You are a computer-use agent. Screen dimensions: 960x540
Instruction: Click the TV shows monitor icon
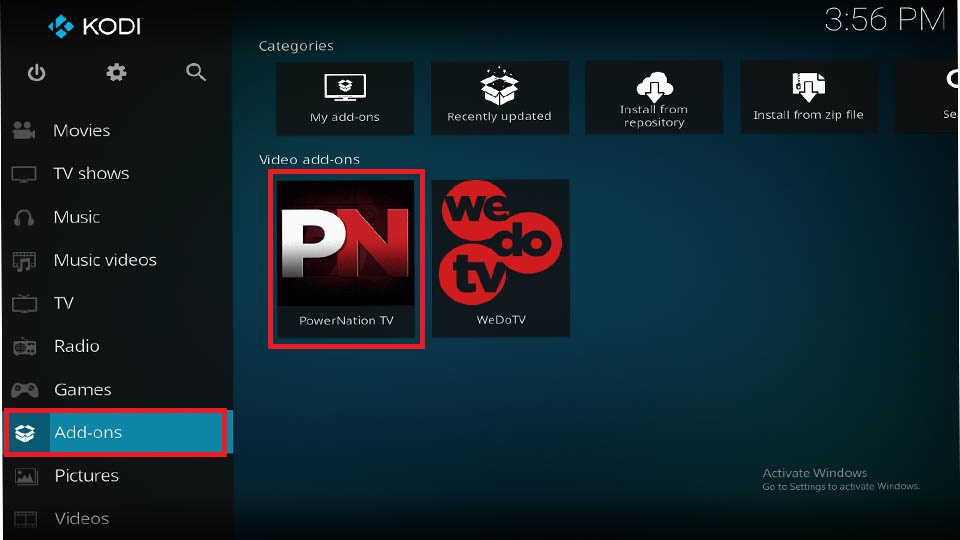(24, 174)
